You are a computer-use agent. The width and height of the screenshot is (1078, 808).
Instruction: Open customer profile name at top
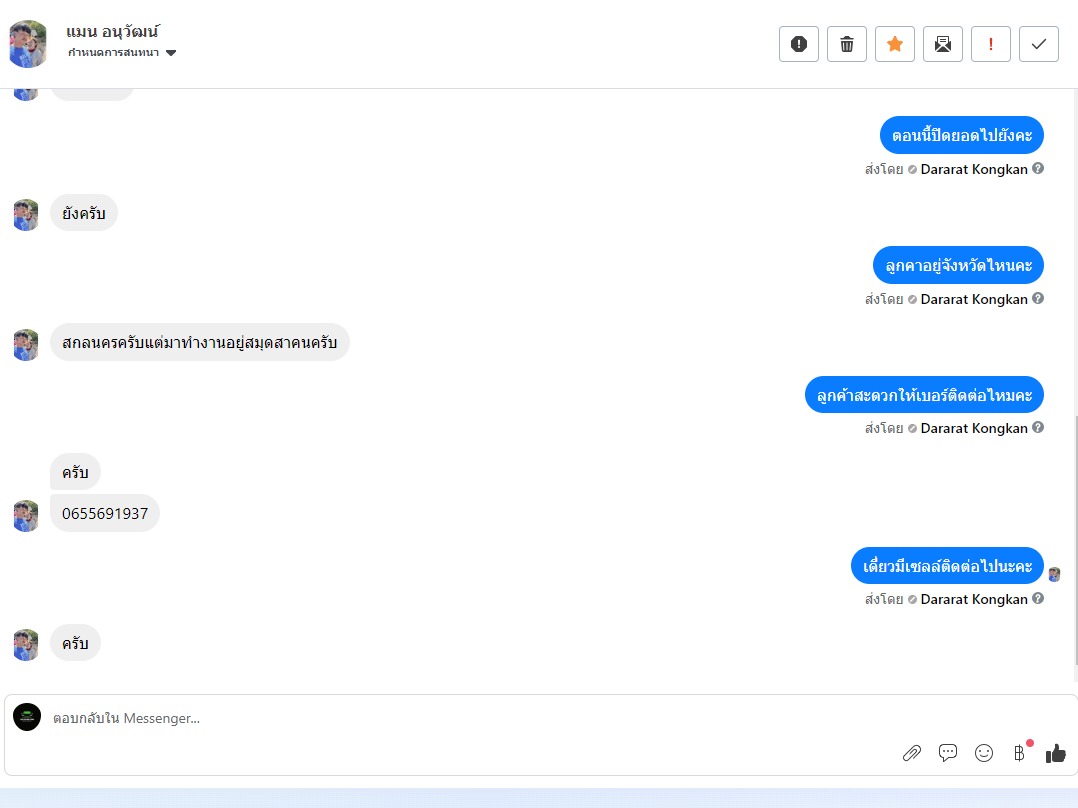(113, 32)
